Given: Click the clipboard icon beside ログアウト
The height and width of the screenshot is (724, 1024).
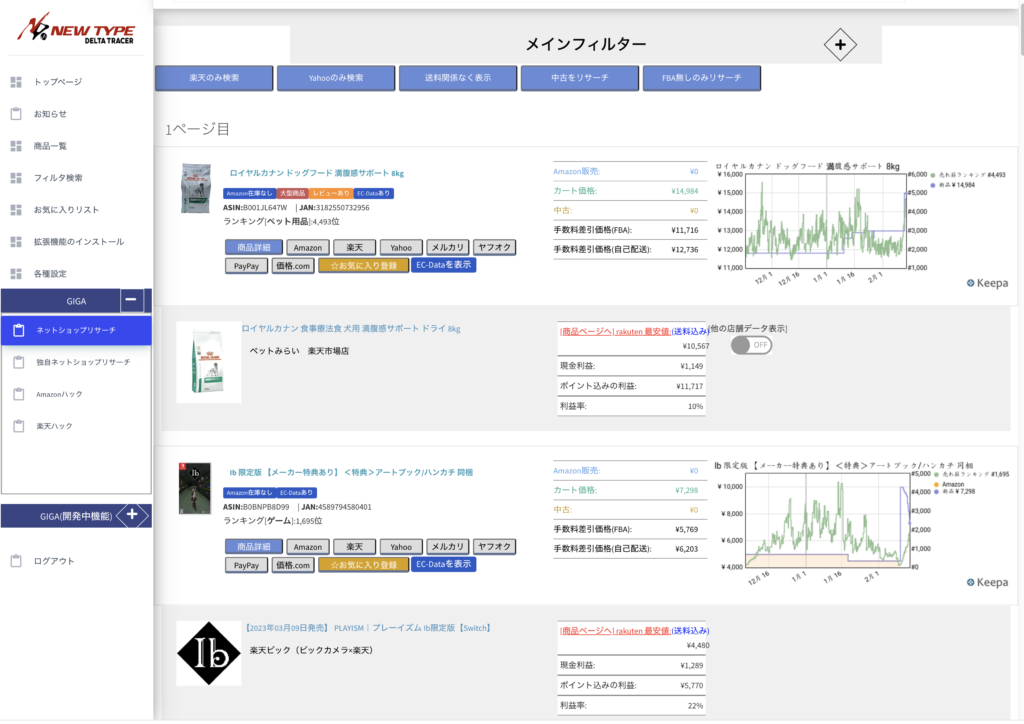Looking at the screenshot, I should pyautogui.click(x=16, y=561).
